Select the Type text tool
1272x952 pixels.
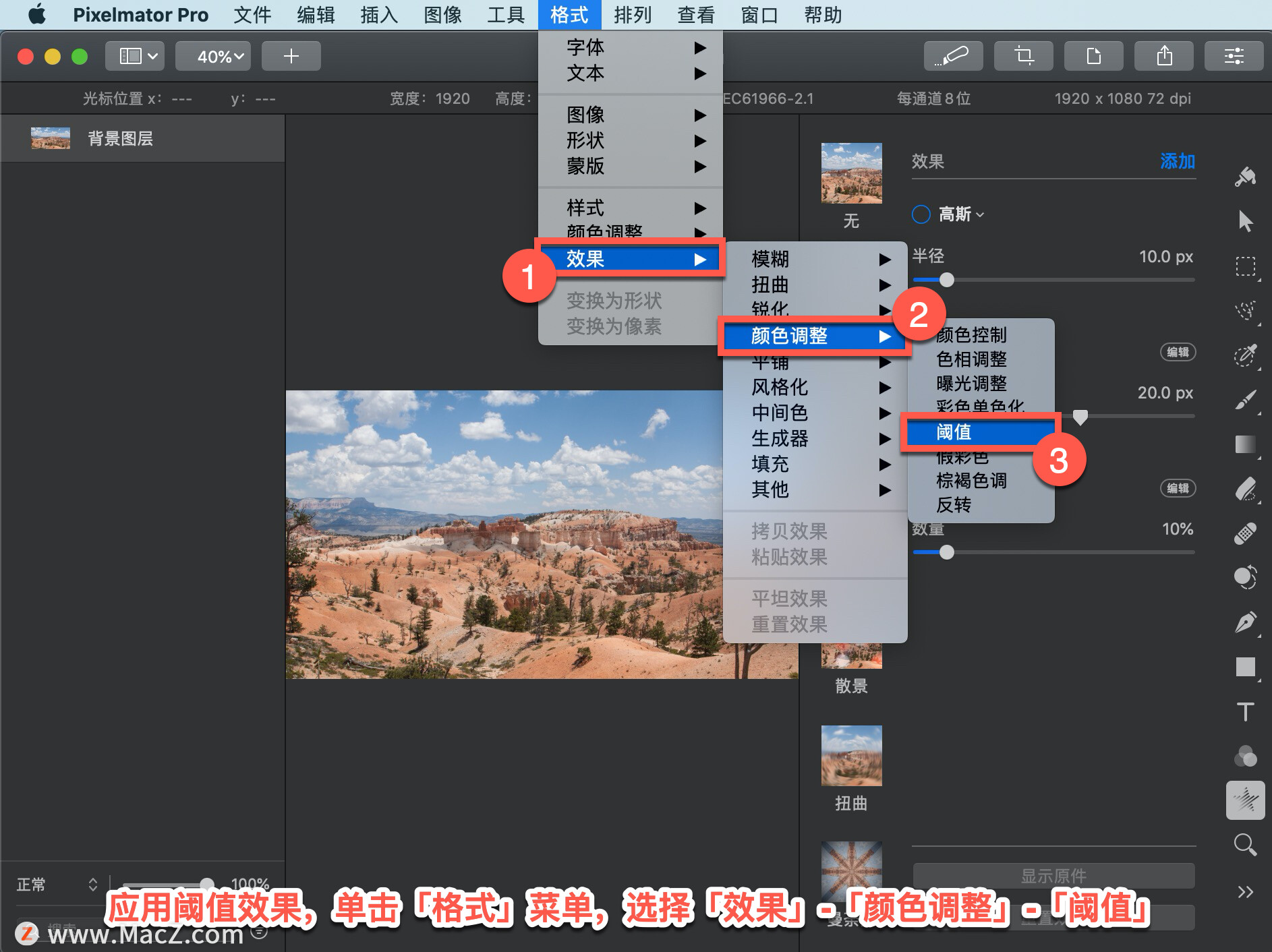[x=1245, y=711]
